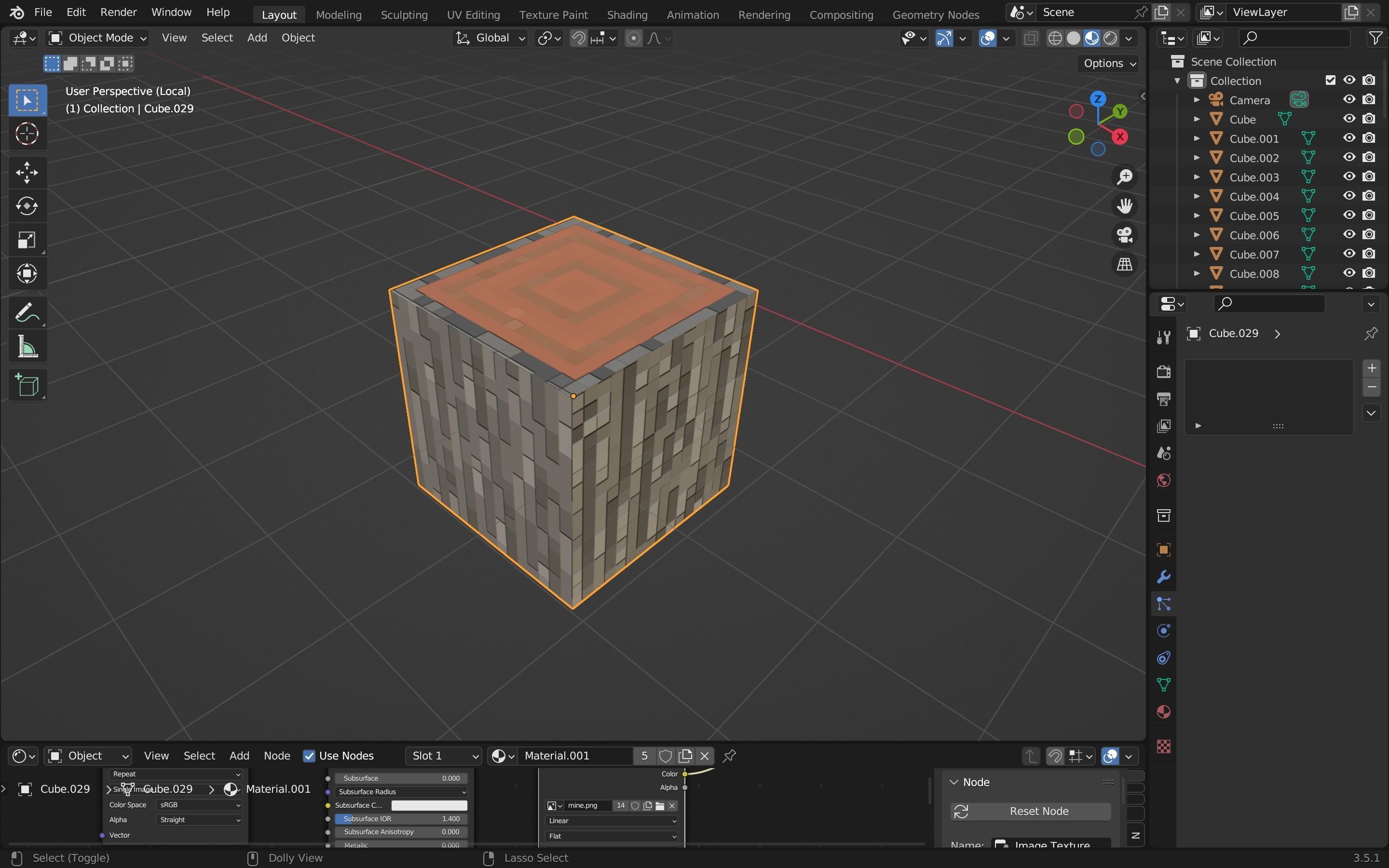This screenshot has height=868, width=1389.
Task: Remove material slot with minus button
Action: coord(1371,387)
